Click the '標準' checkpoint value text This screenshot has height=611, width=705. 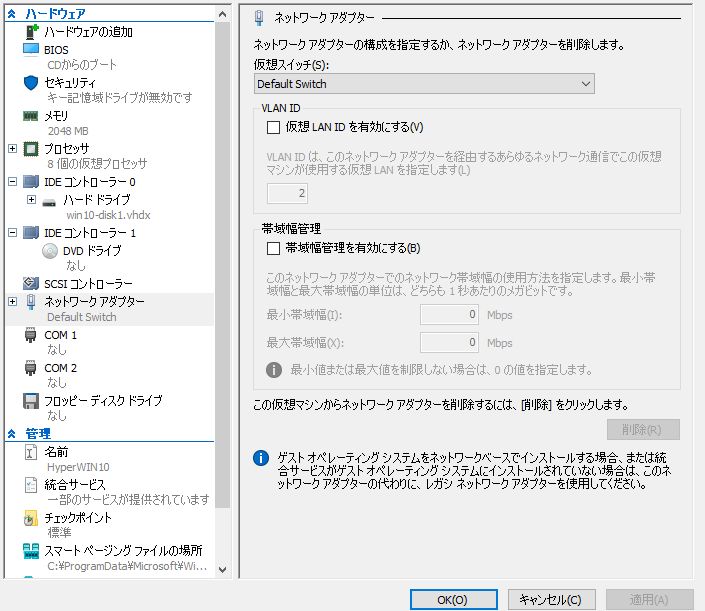coord(59,533)
